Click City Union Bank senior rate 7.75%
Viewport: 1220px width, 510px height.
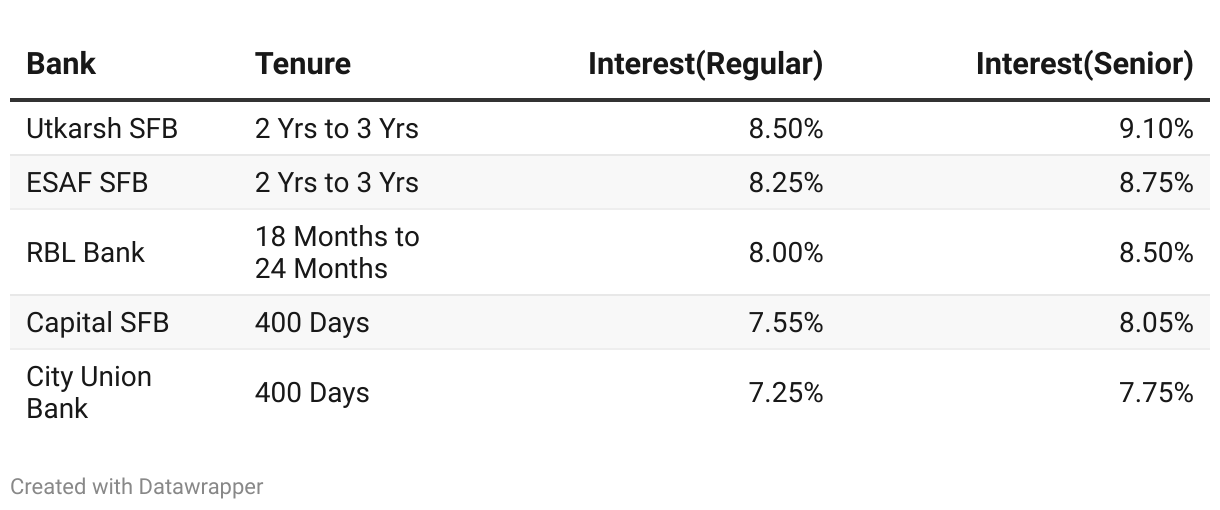(x=1156, y=392)
